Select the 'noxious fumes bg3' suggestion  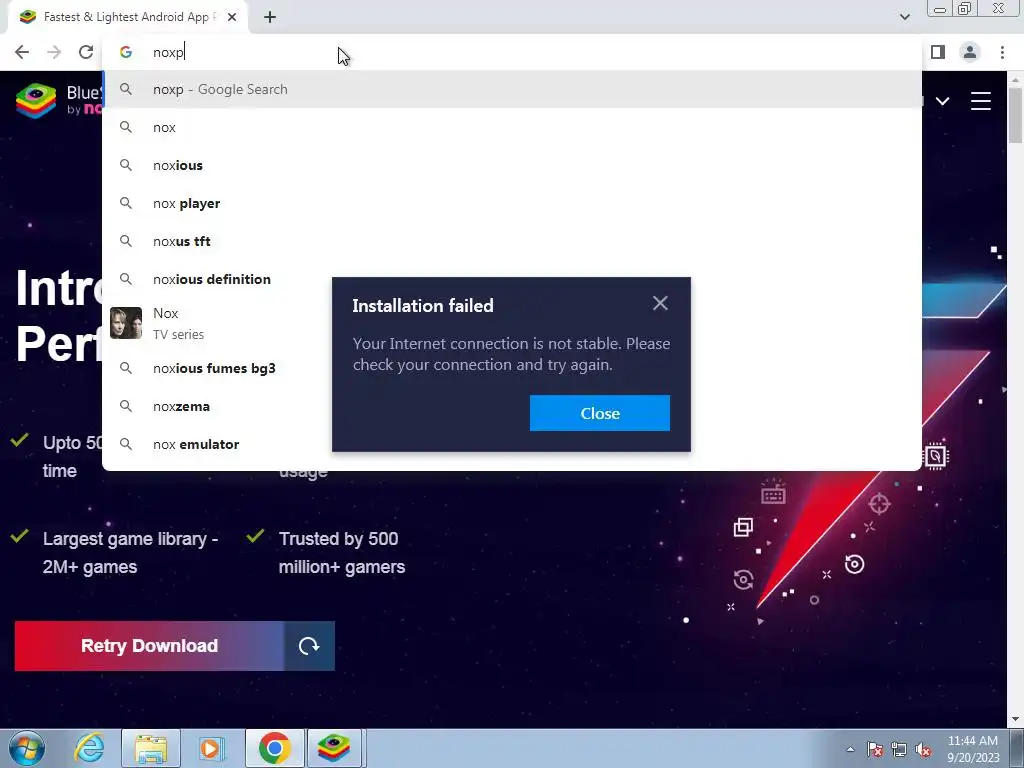point(217,368)
